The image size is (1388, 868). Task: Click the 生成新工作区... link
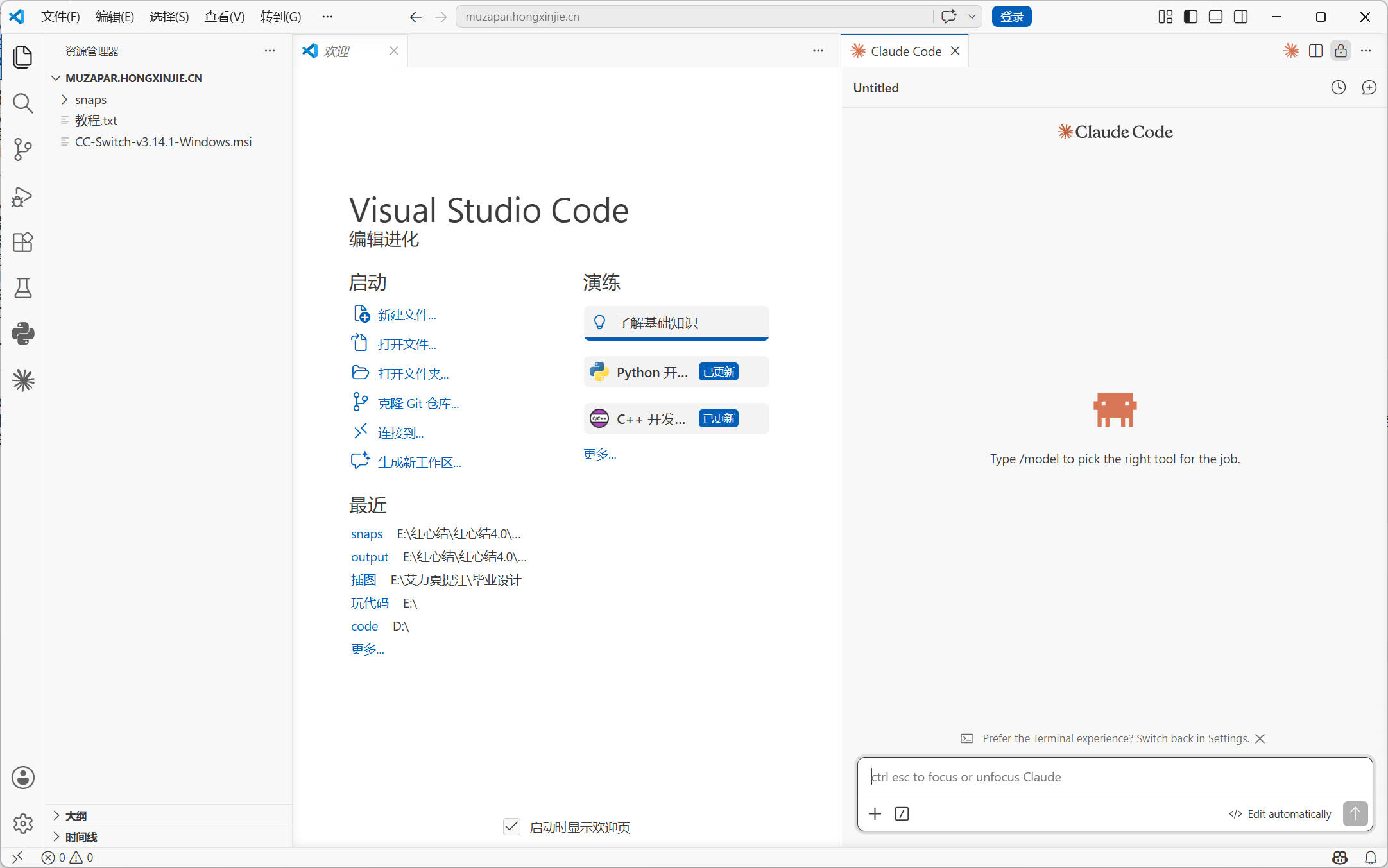click(x=420, y=462)
